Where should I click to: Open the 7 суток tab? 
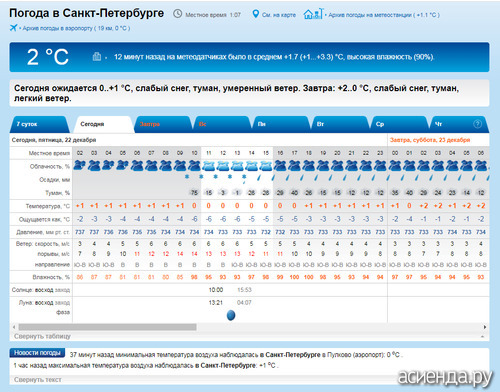[39, 124]
